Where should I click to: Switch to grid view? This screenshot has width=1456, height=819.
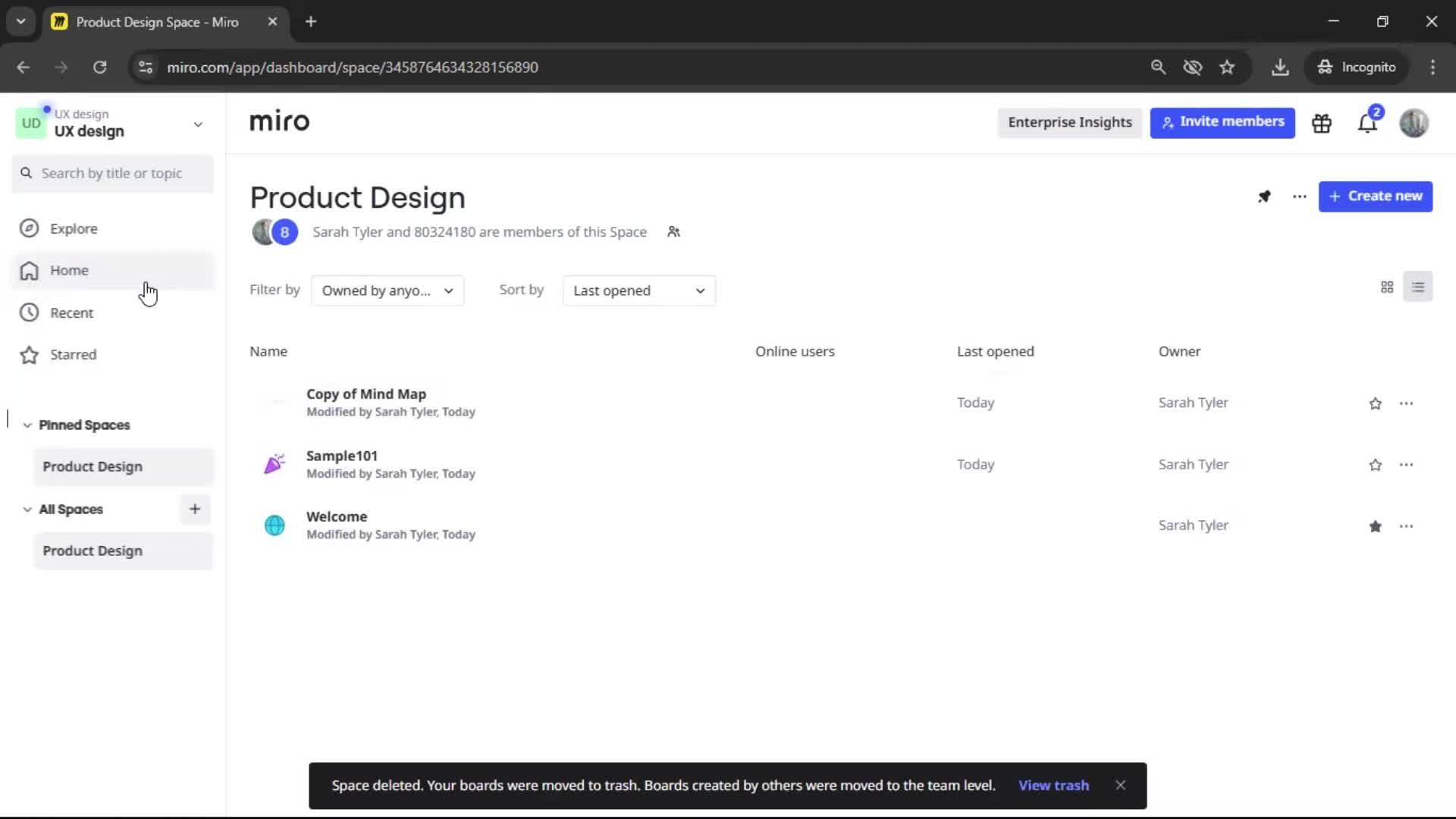1387,287
